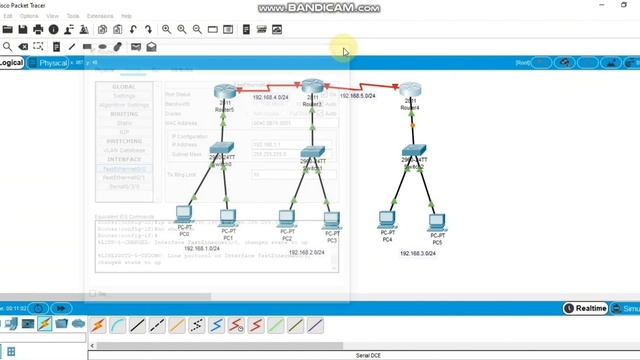Open the Tools menu

[73, 16]
